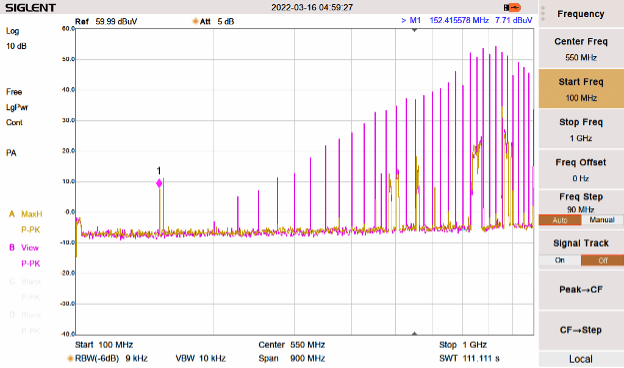Click the Stop 1 GHz label below graph
The image size is (624, 368).
click(463, 345)
